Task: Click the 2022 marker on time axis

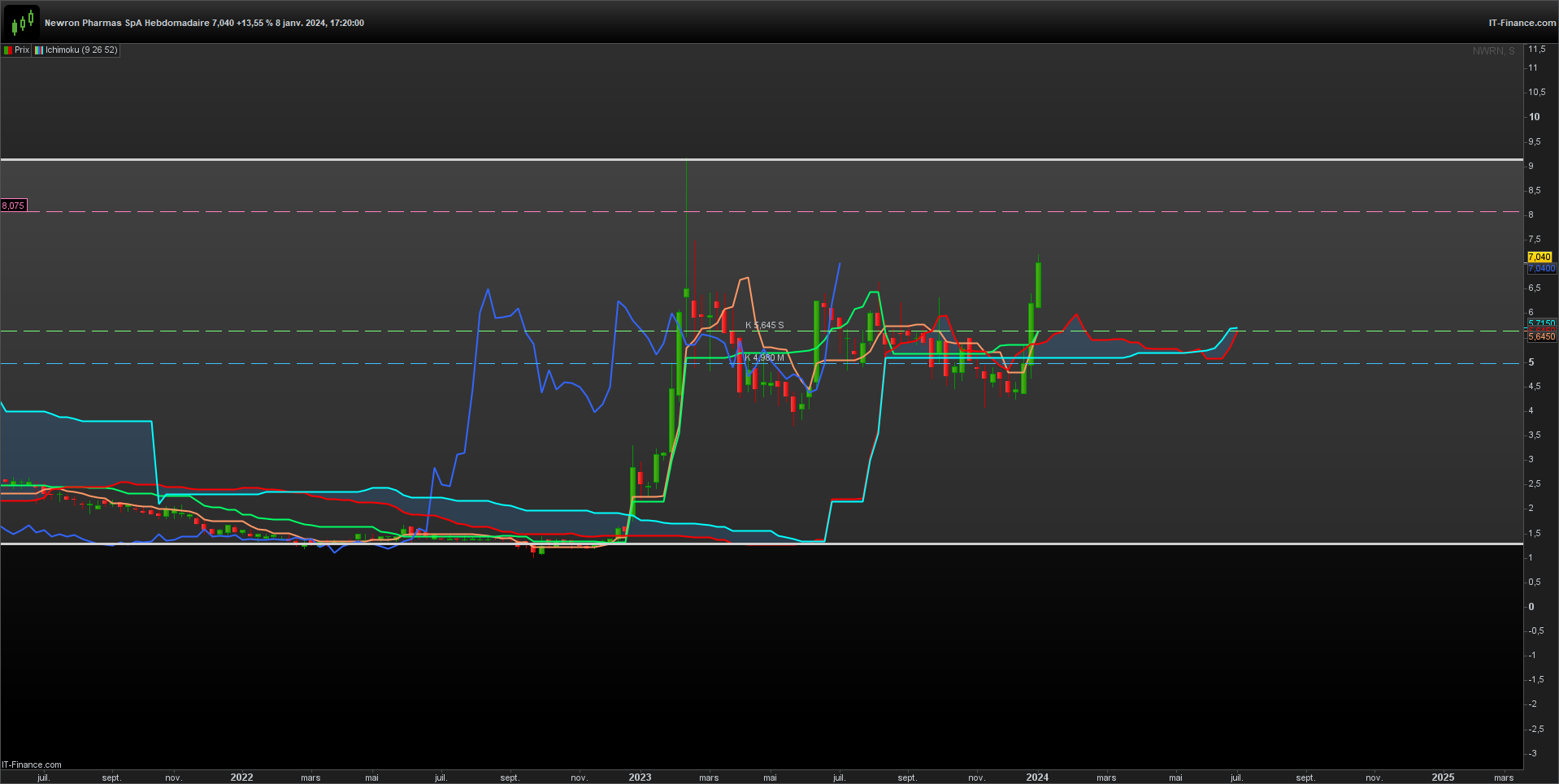Action: tap(241, 778)
